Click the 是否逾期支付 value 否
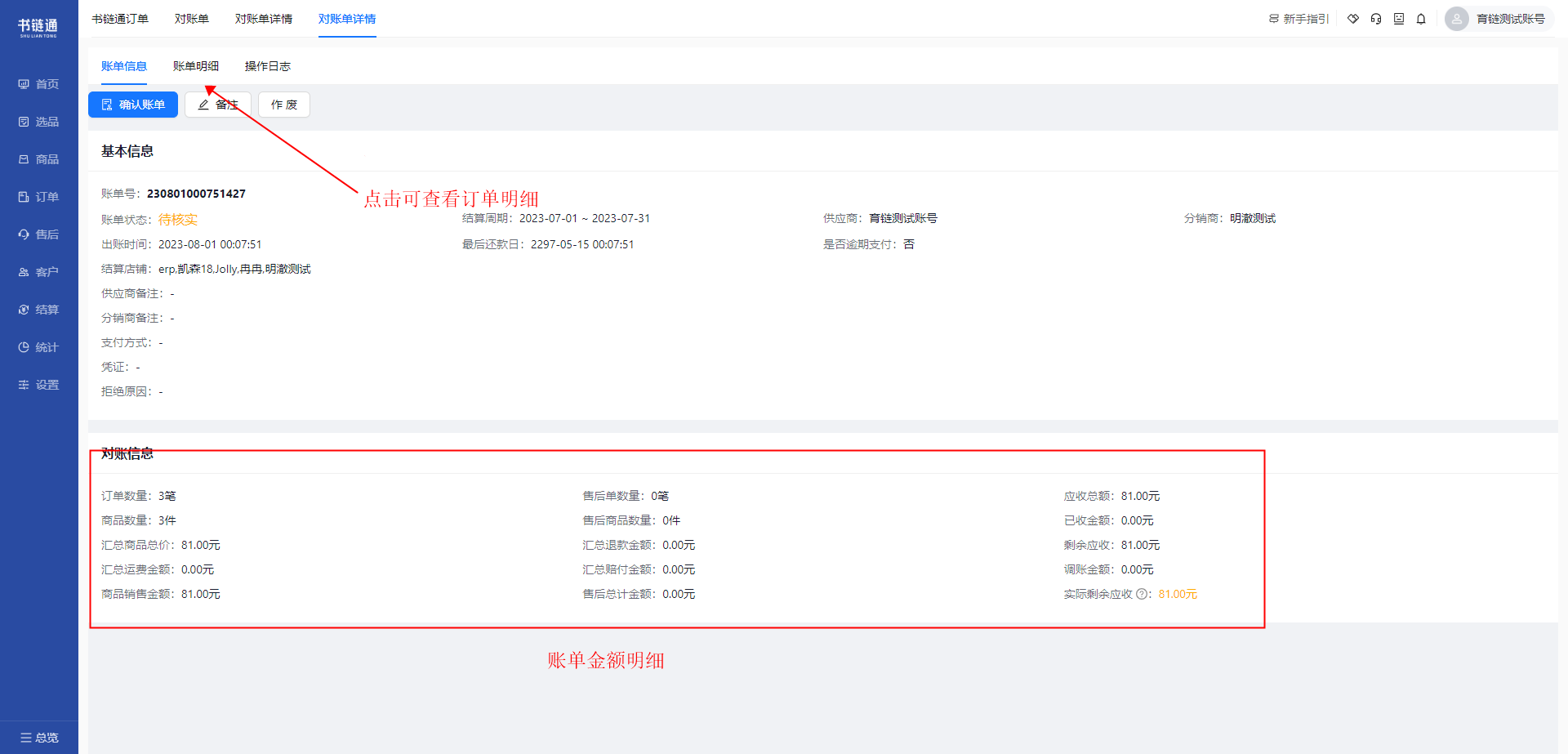 point(909,244)
